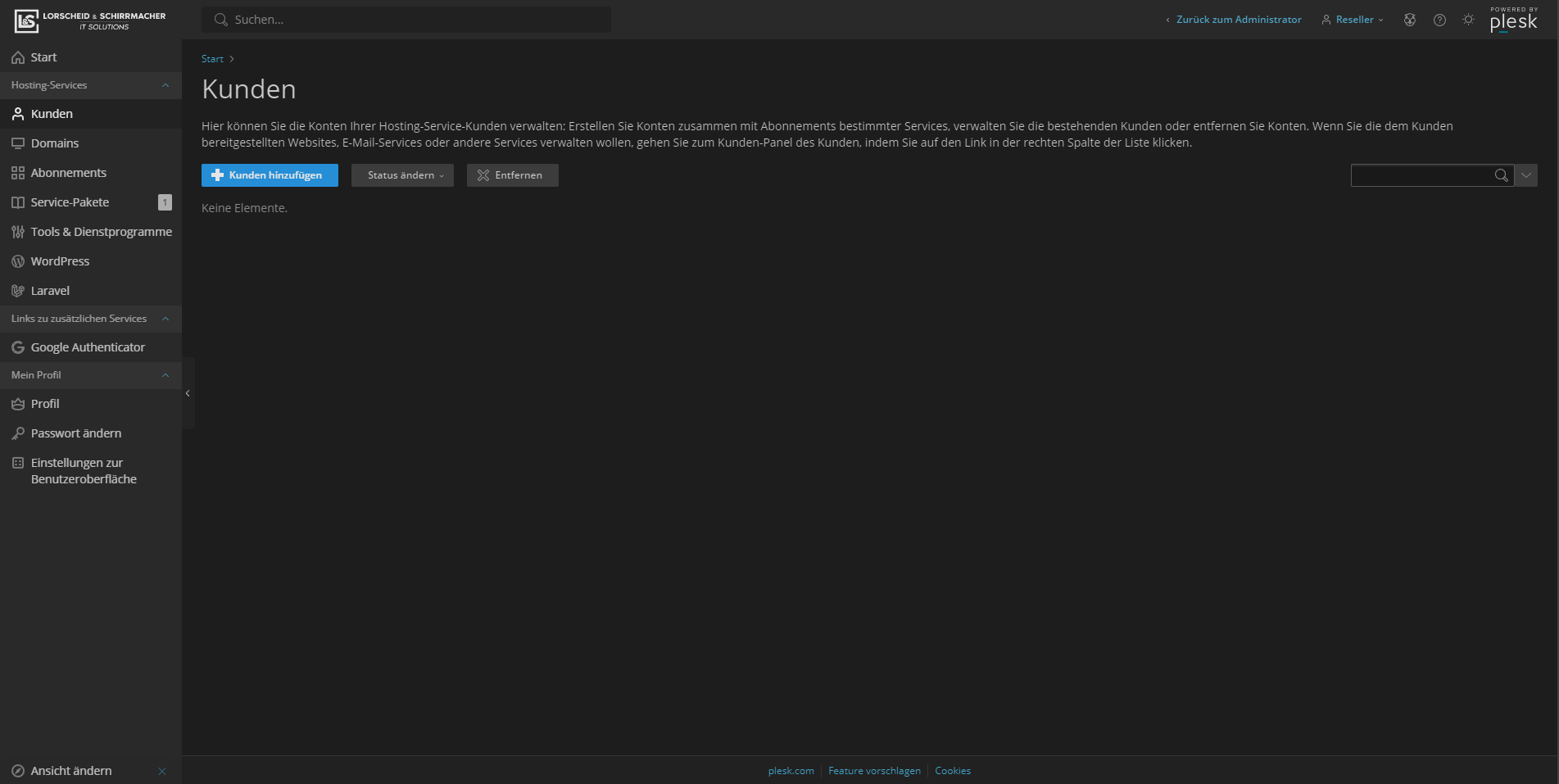
Task: Click the magnifier icon in list search
Action: coord(1501,175)
